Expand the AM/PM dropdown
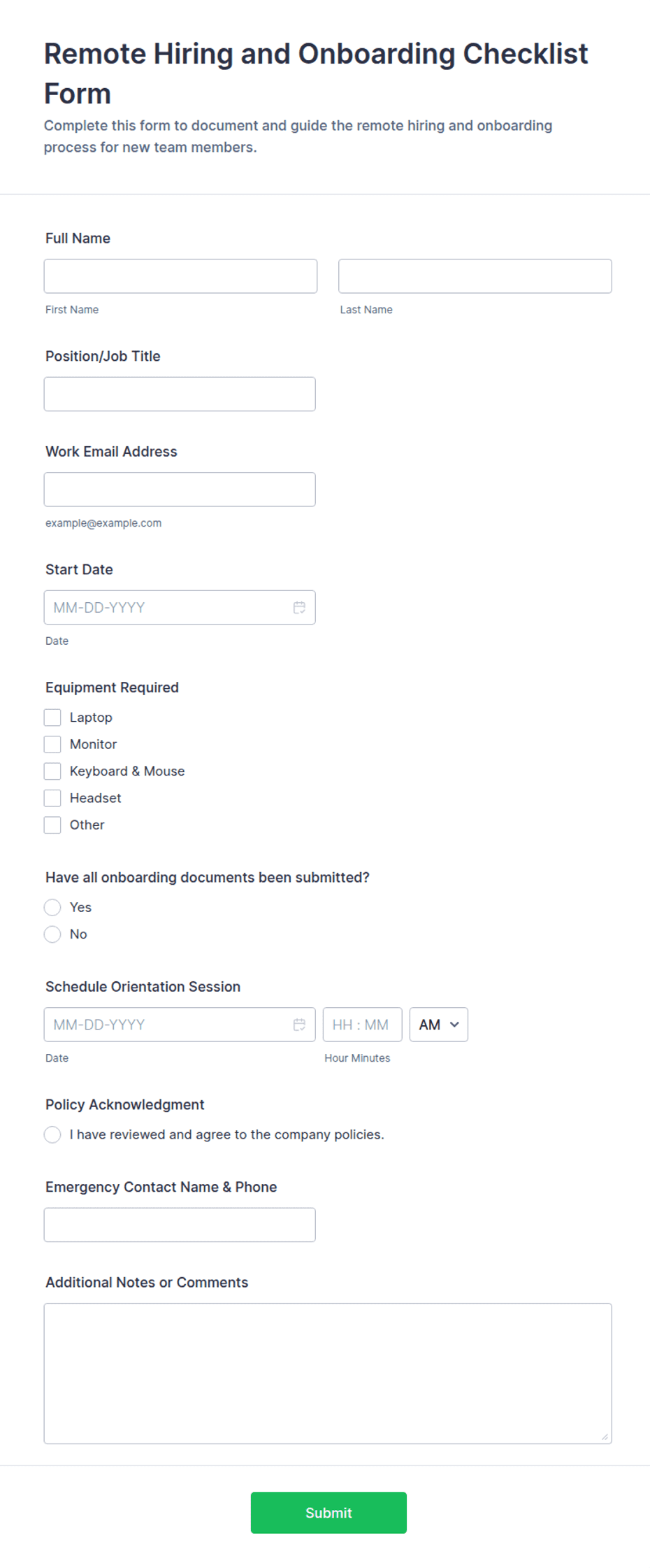 coord(439,1025)
